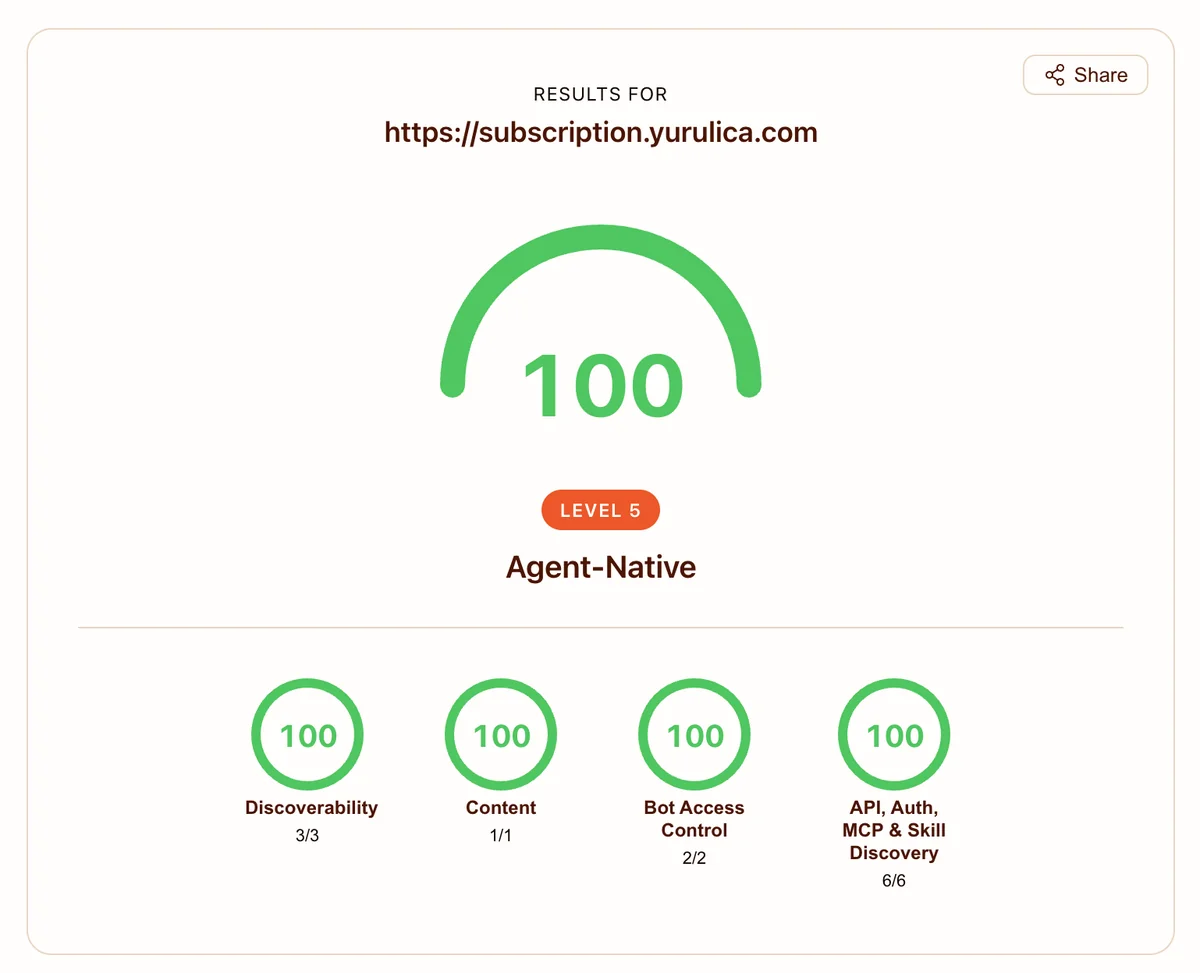Click the overall 100 score number
This screenshot has width=1200, height=973.
coord(602,386)
